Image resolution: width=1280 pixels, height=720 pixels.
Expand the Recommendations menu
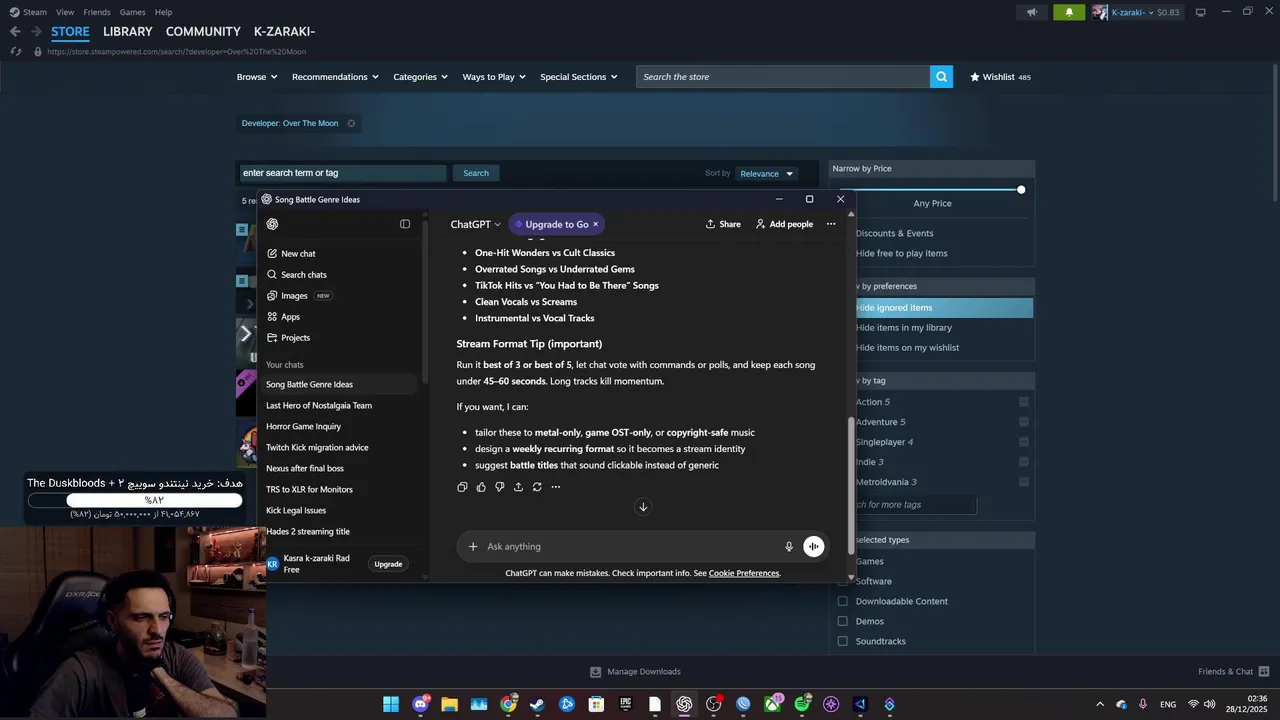click(335, 77)
